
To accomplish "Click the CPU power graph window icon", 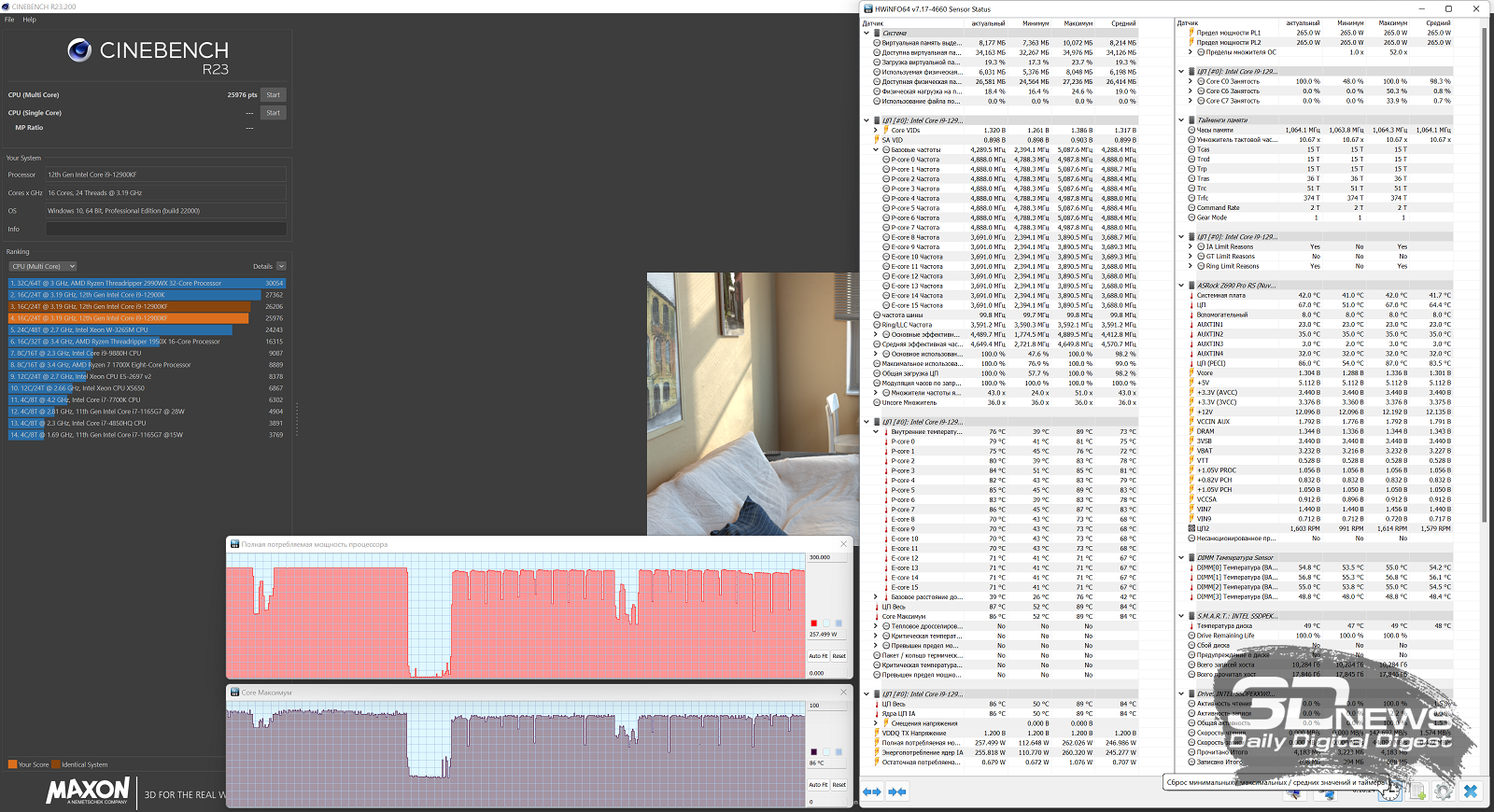I will coord(234,544).
